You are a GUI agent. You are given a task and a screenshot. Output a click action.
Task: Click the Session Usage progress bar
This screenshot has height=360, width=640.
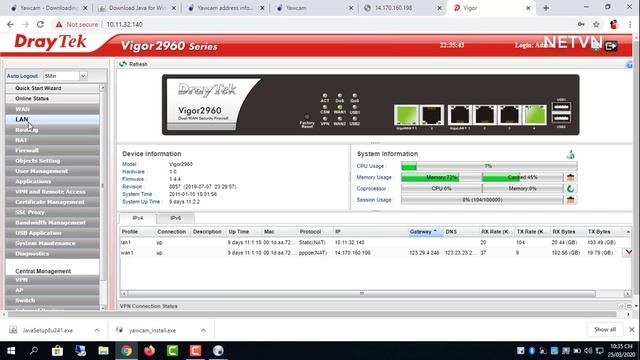(x=482, y=200)
